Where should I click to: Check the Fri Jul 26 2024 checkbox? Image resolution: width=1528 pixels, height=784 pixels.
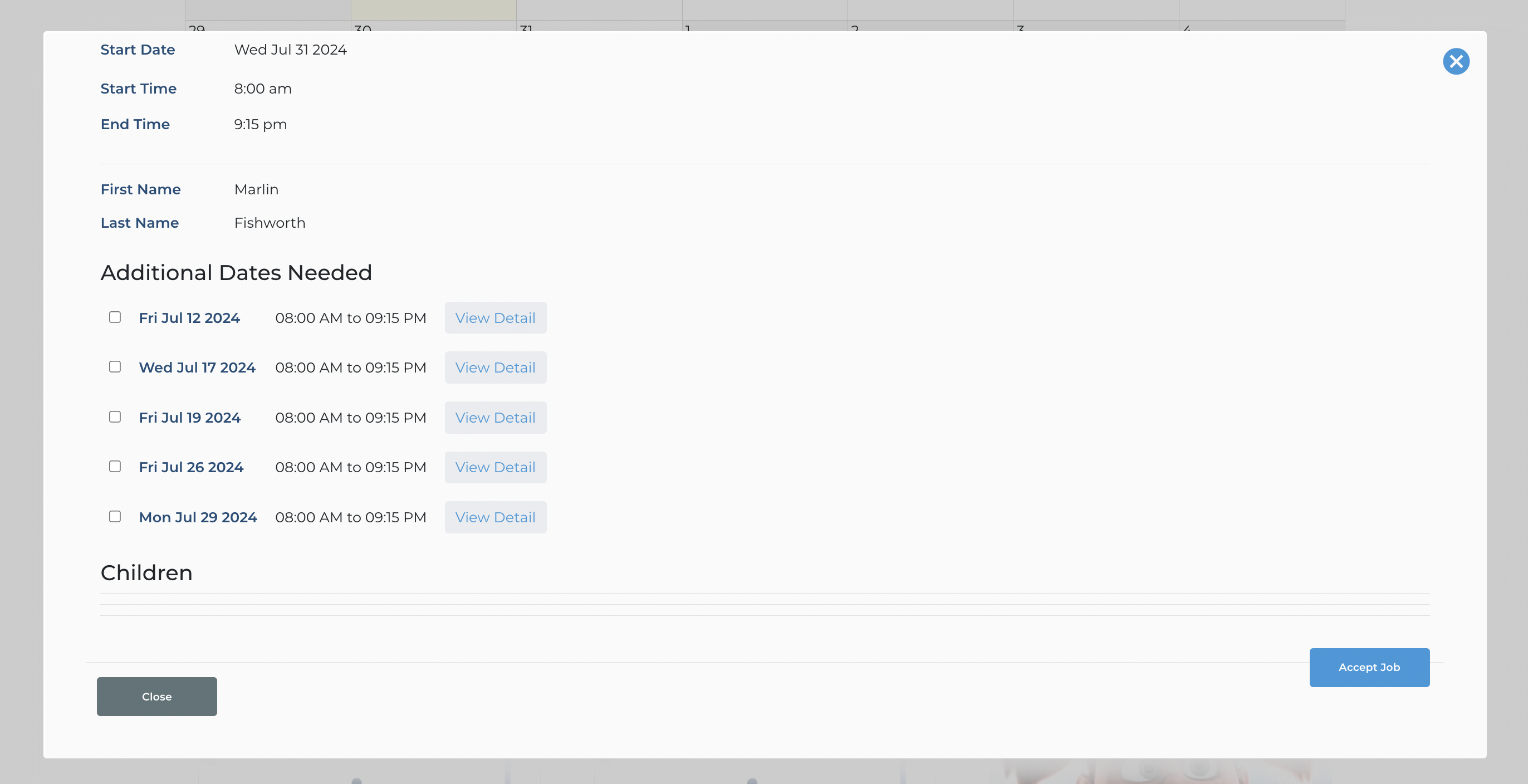tap(115, 467)
